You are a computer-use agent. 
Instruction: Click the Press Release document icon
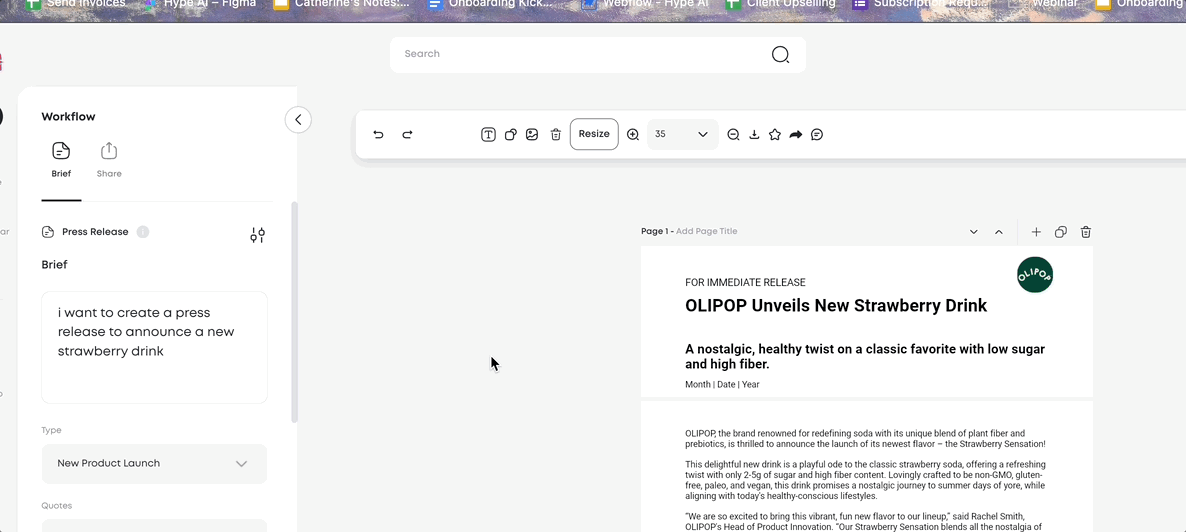click(48, 232)
